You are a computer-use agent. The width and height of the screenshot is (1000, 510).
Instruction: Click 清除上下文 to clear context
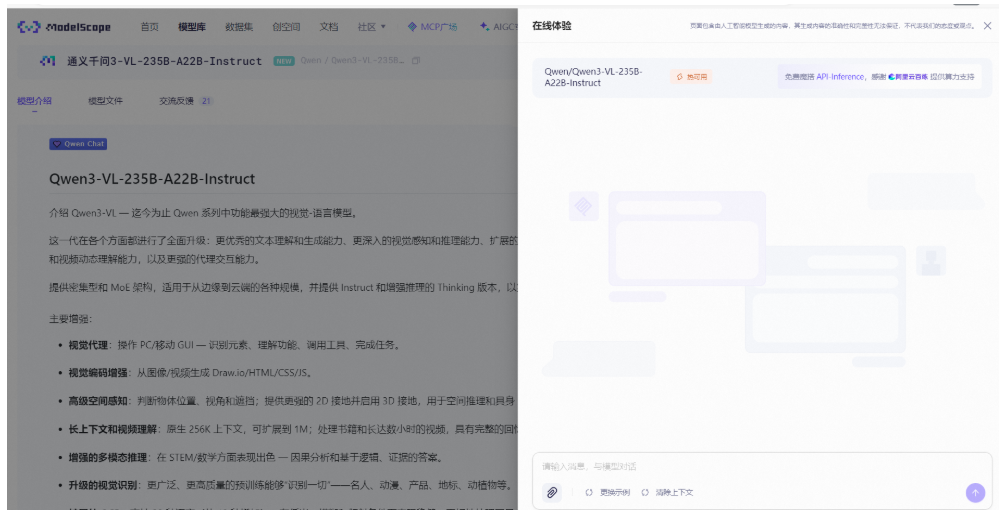667,492
